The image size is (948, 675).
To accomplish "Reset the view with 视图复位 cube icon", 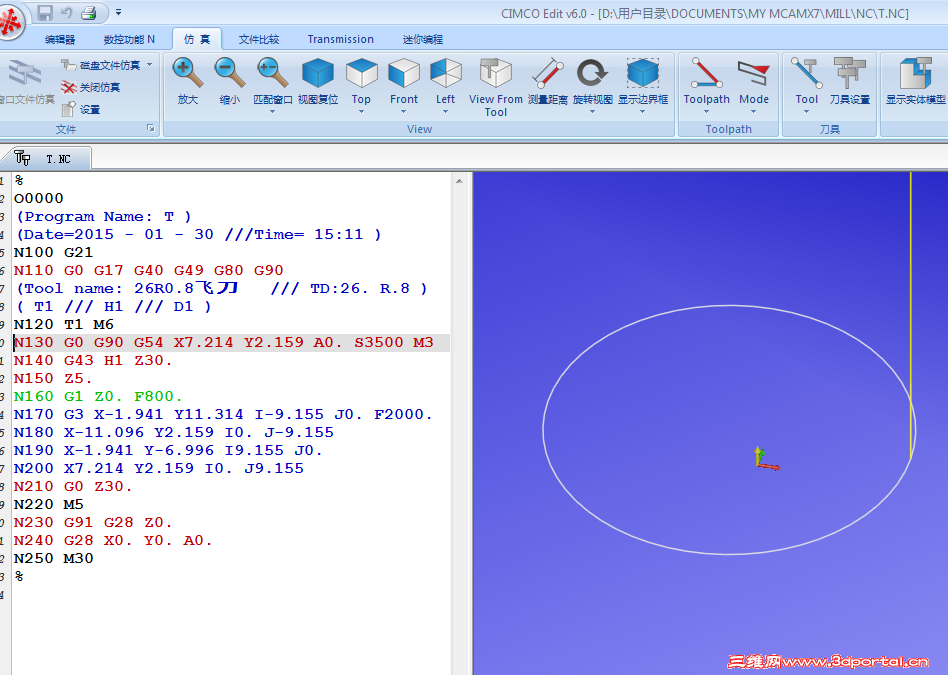I will pyautogui.click(x=317, y=73).
